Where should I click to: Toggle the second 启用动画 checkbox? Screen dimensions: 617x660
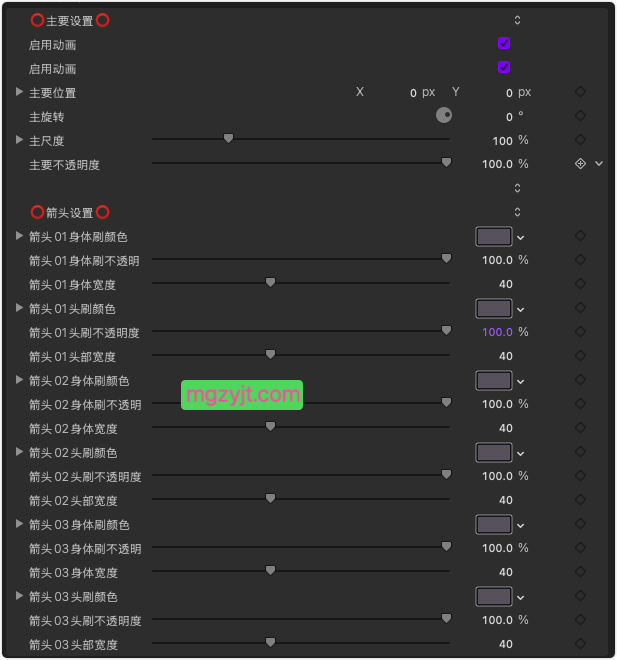[x=504, y=67]
